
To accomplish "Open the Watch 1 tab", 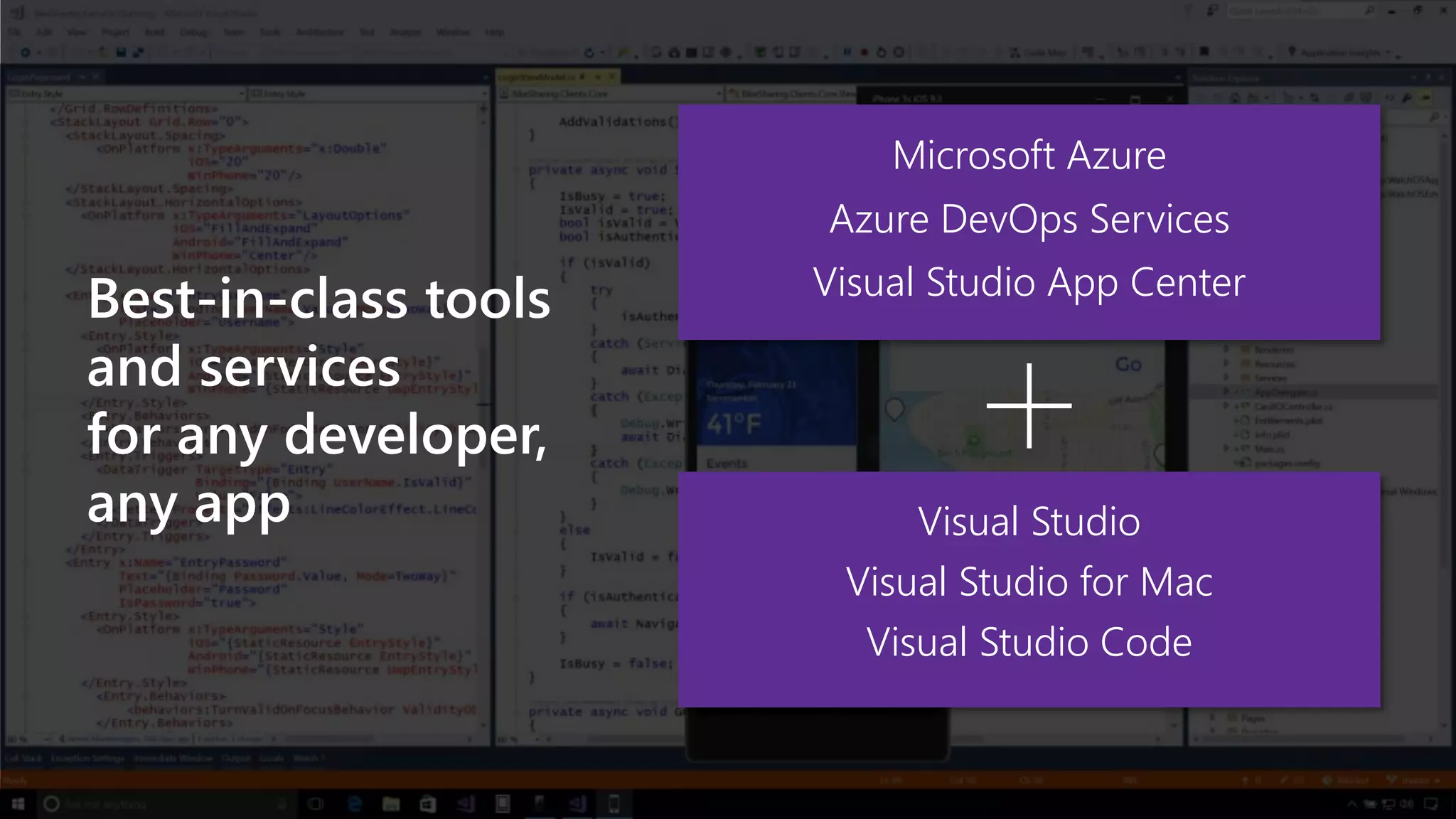I will pos(309,758).
